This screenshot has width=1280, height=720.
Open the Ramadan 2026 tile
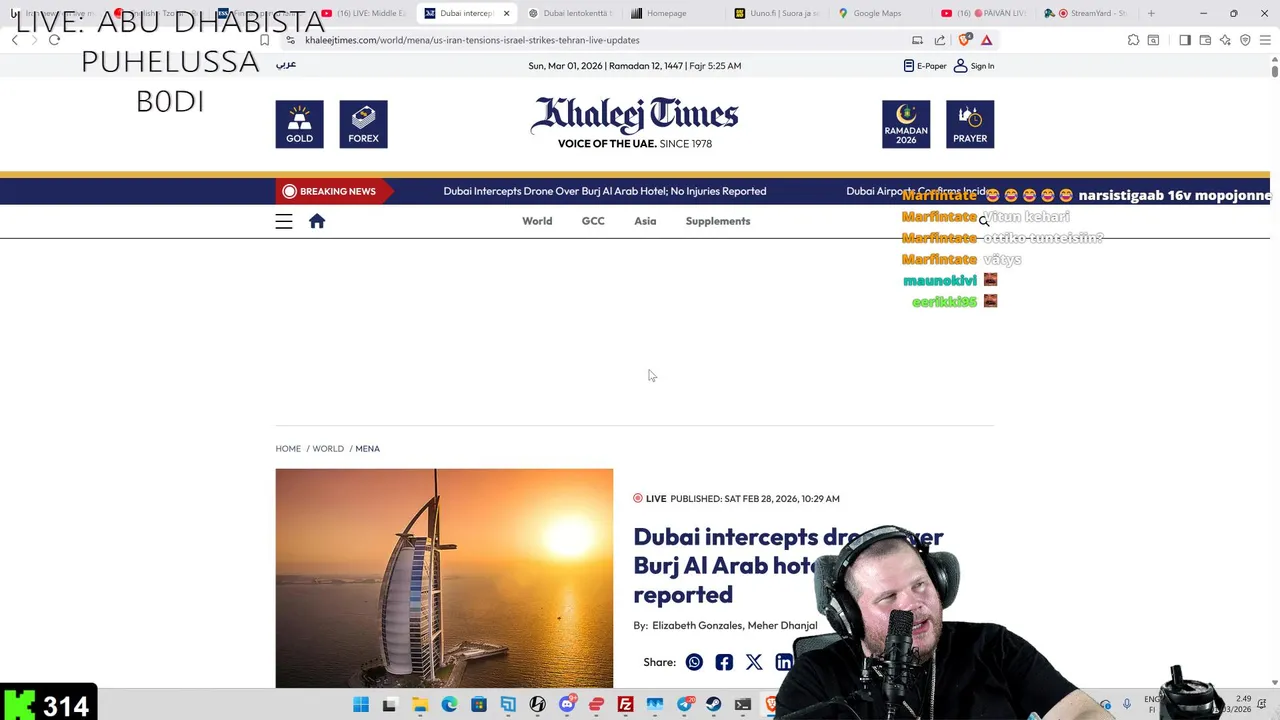906,124
